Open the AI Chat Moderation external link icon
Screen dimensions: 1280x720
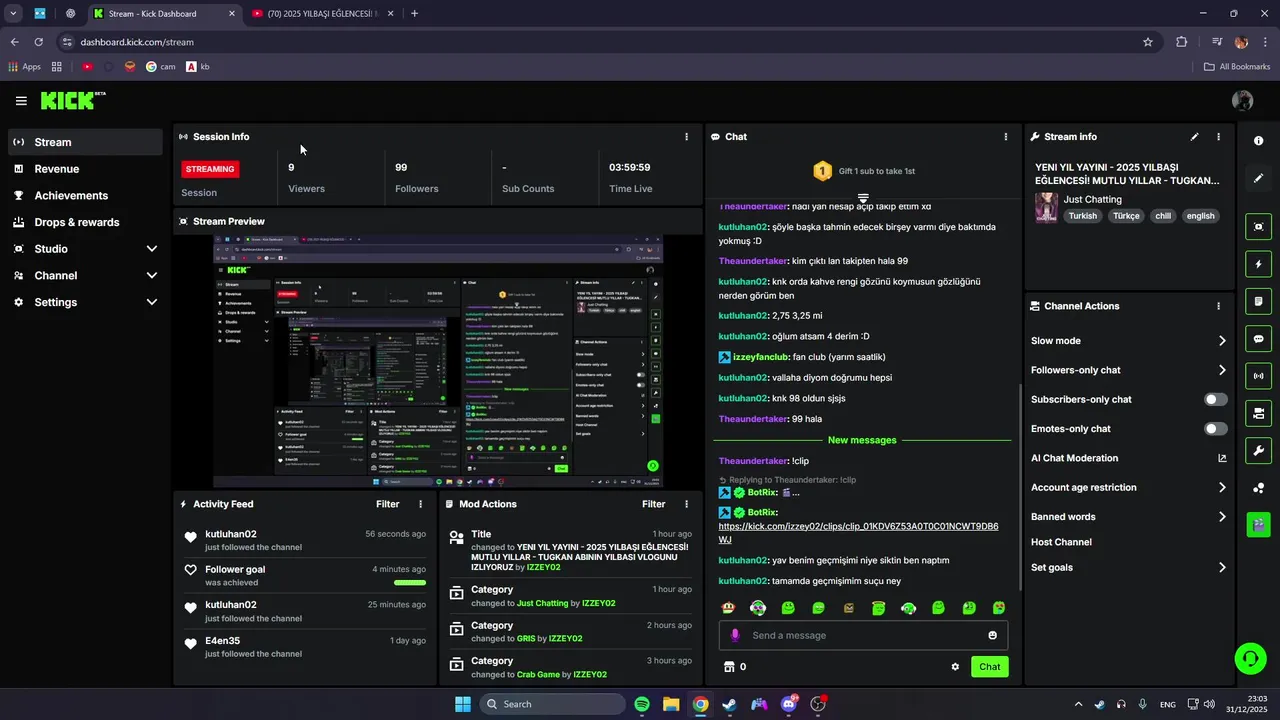[x=1222, y=458]
